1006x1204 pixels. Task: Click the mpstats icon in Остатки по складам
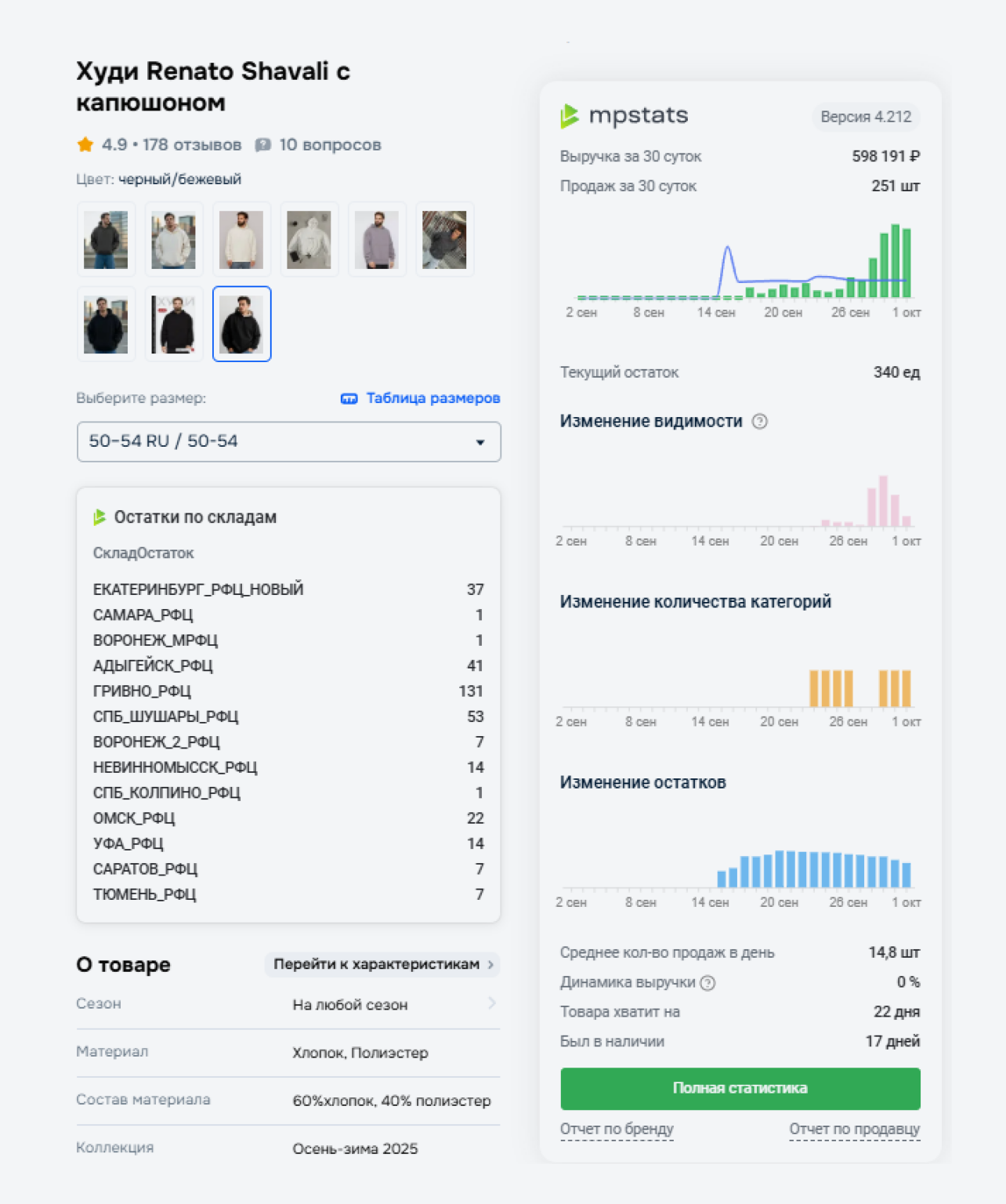point(100,517)
